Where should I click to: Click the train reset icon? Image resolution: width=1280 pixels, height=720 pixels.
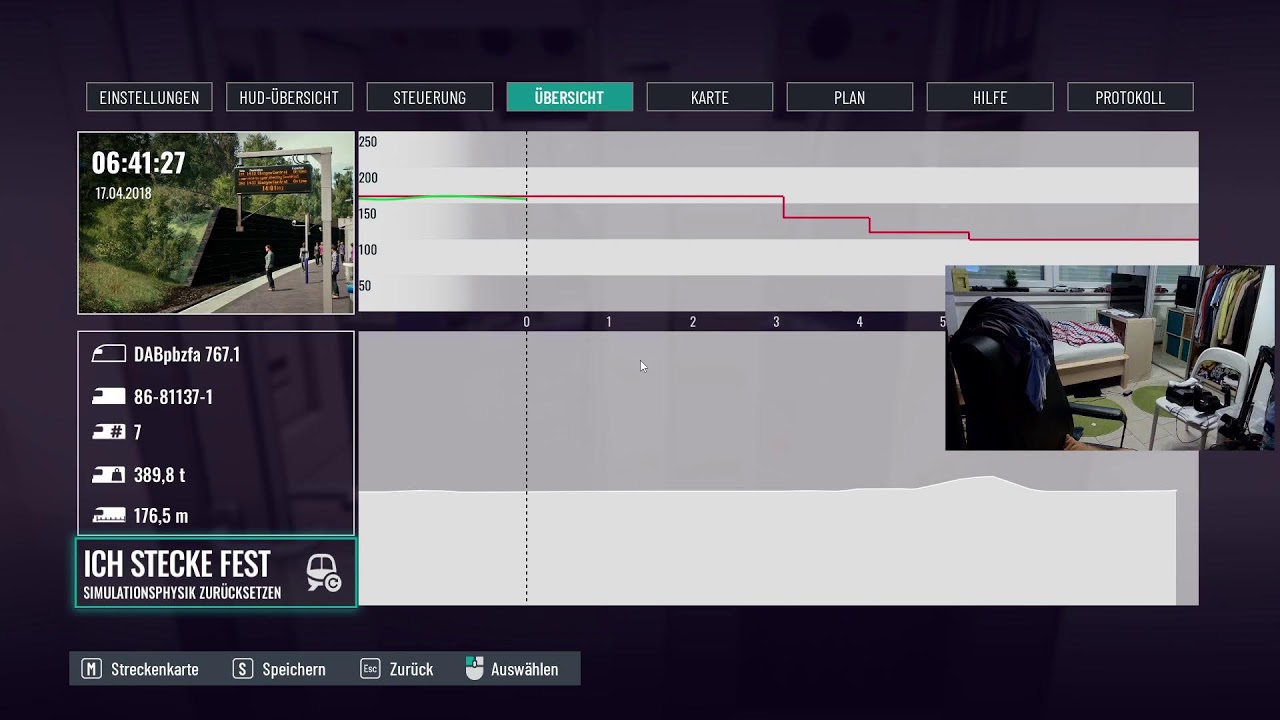(323, 573)
